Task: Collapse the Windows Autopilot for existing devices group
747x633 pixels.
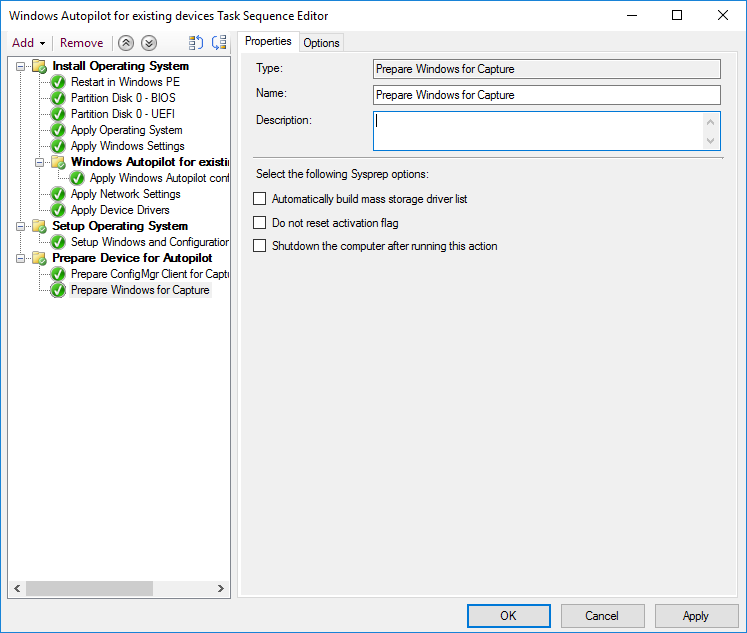Action: 40,162
